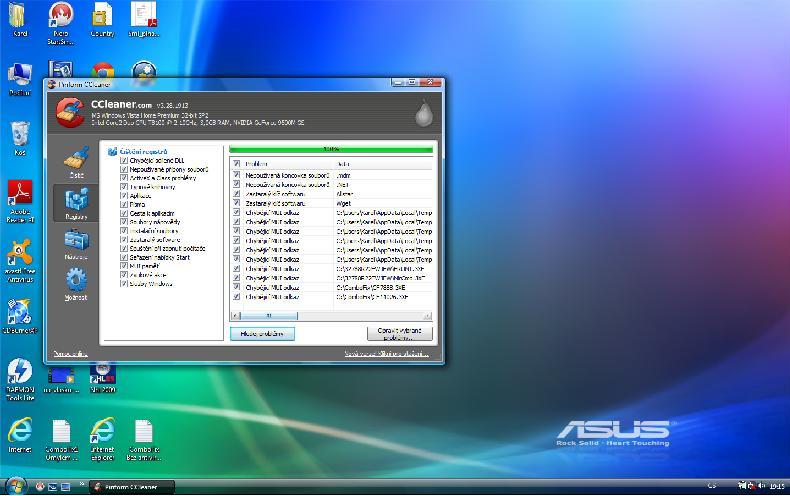Click the green 100% progress bar
This screenshot has height=496, width=790.
(x=331, y=149)
